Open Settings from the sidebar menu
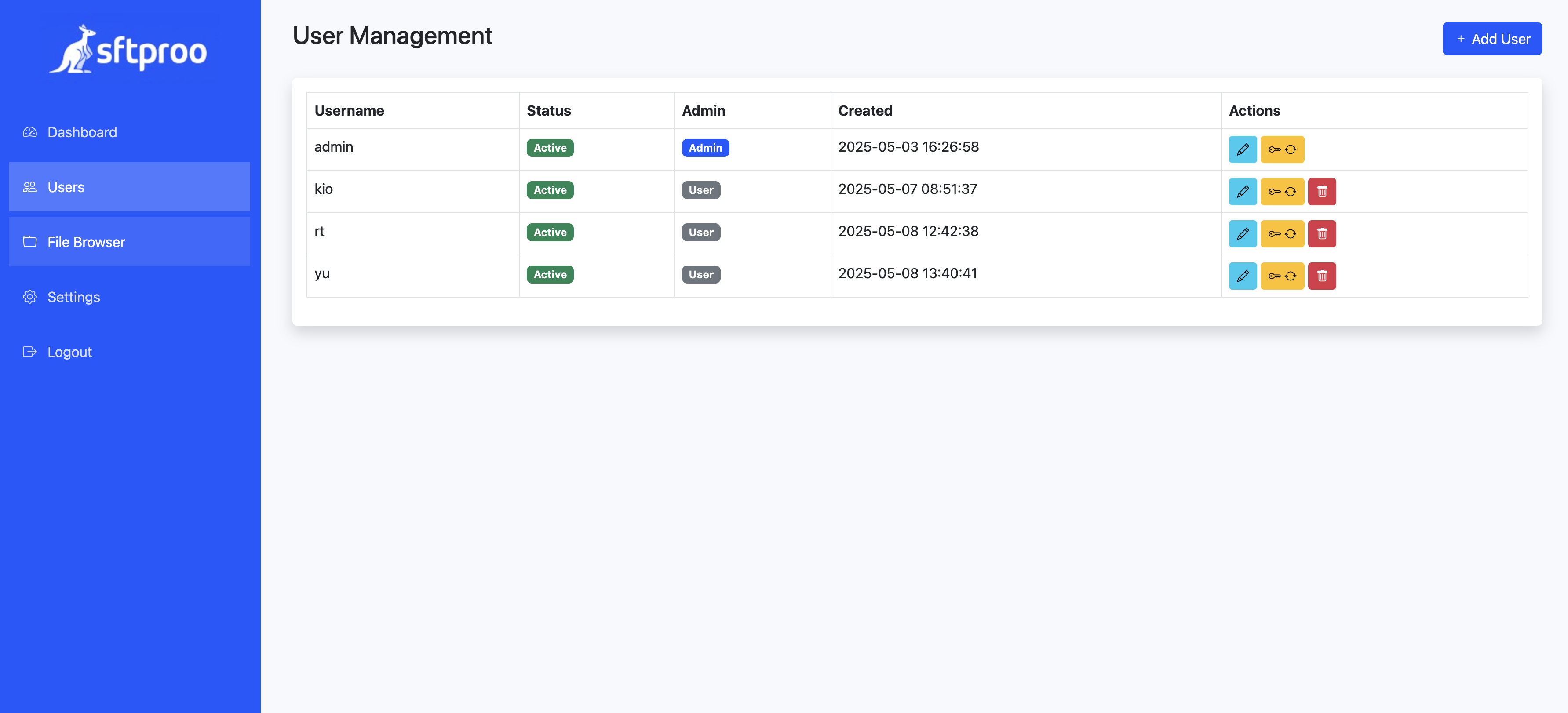Screen dimensions: 1568x713 tap(74, 297)
